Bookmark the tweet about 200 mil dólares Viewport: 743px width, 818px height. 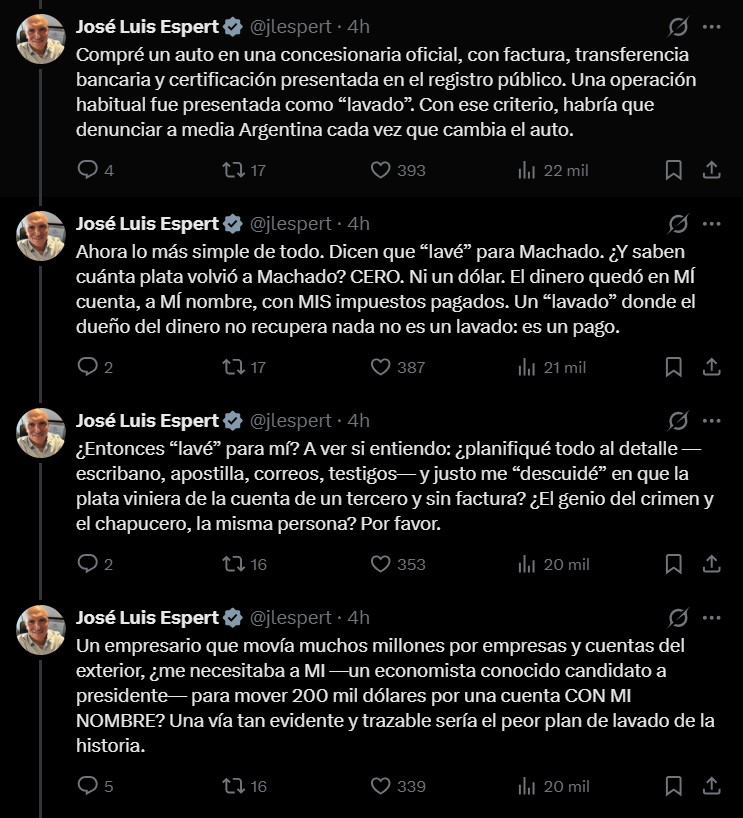tap(674, 786)
